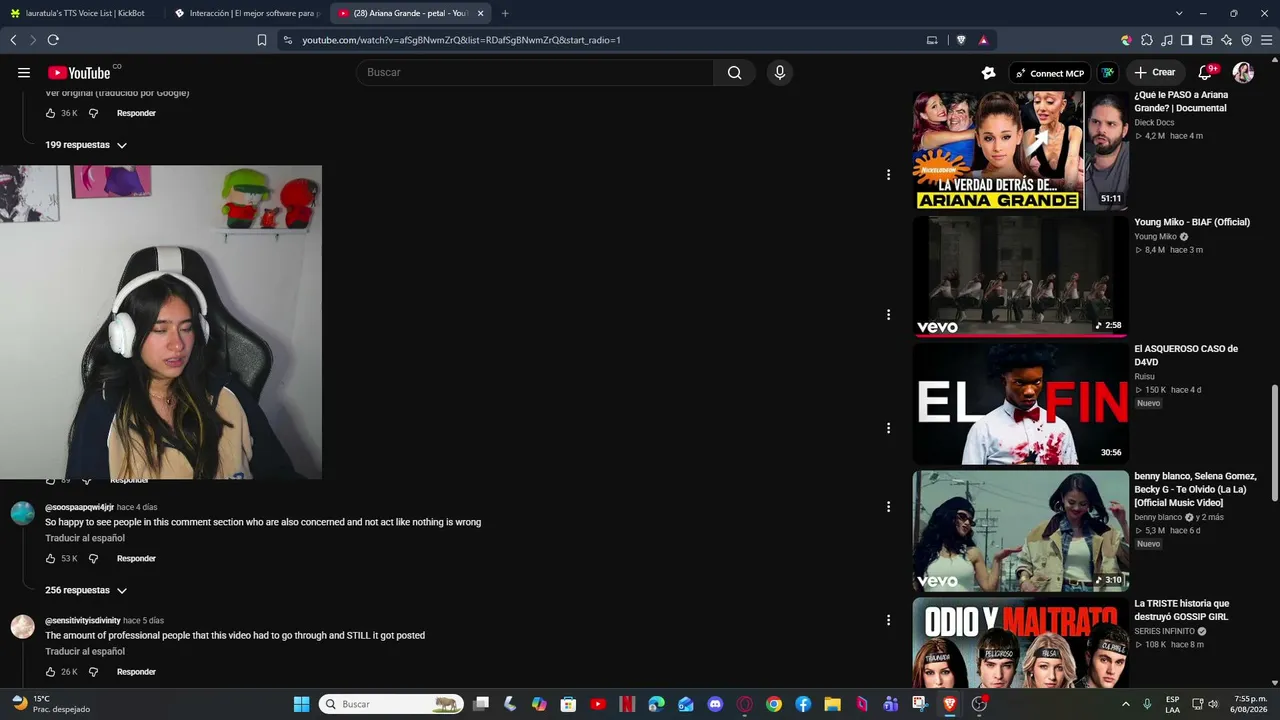The image size is (1280, 720).
Task: Click the YouTube URL address bar
Action: pos(600,40)
